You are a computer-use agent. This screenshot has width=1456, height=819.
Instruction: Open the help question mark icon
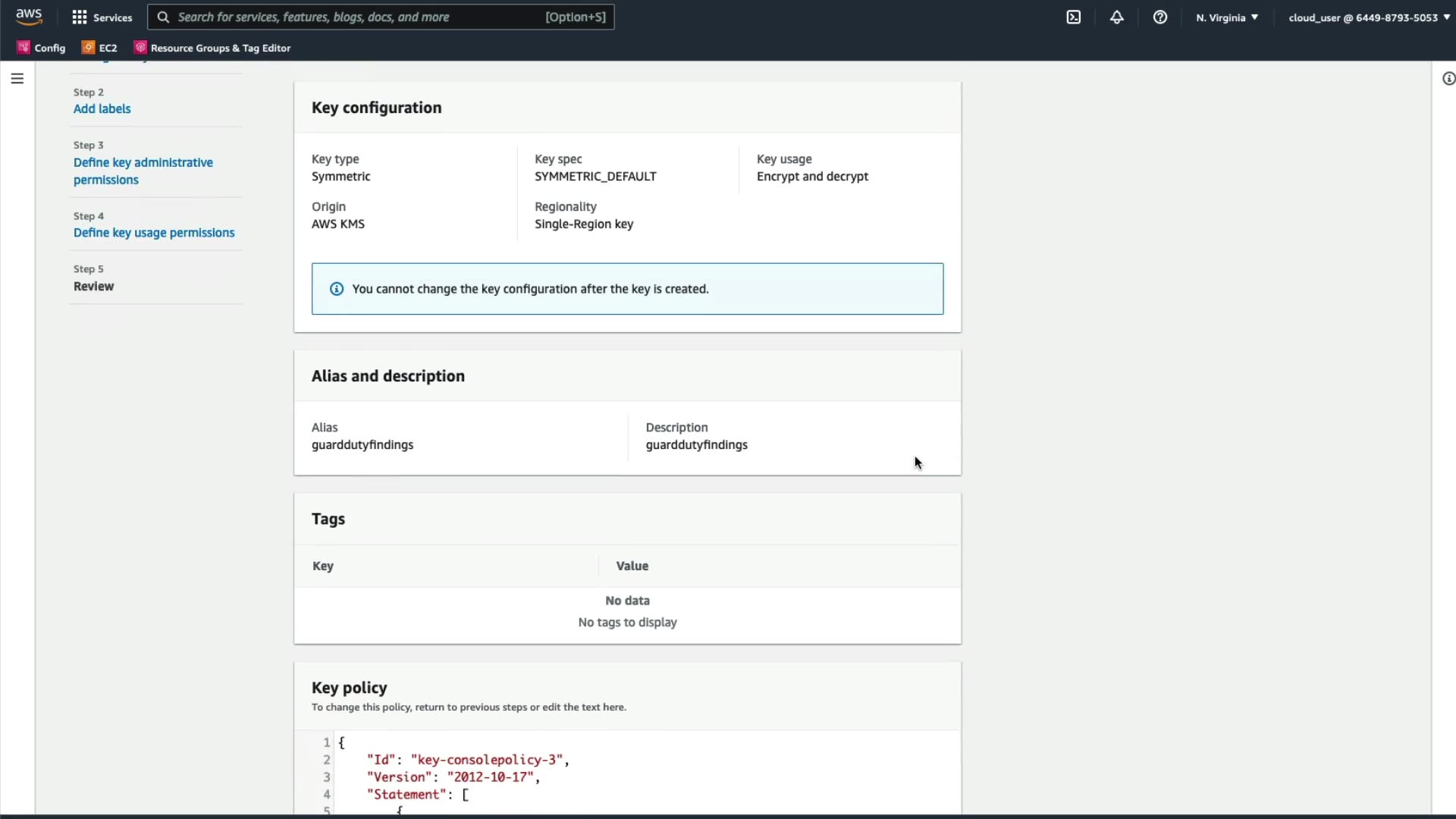click(x=1159, y=17)
